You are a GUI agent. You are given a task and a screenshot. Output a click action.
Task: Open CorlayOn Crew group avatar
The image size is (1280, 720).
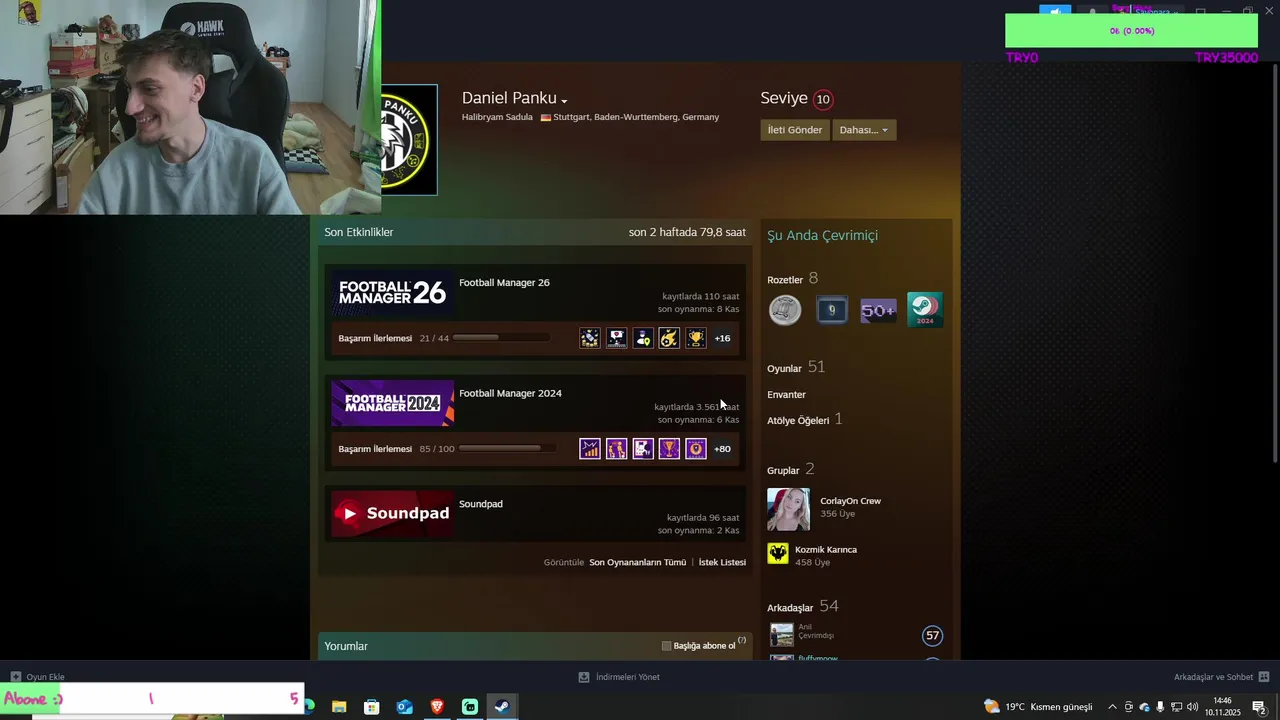point(788,509)
